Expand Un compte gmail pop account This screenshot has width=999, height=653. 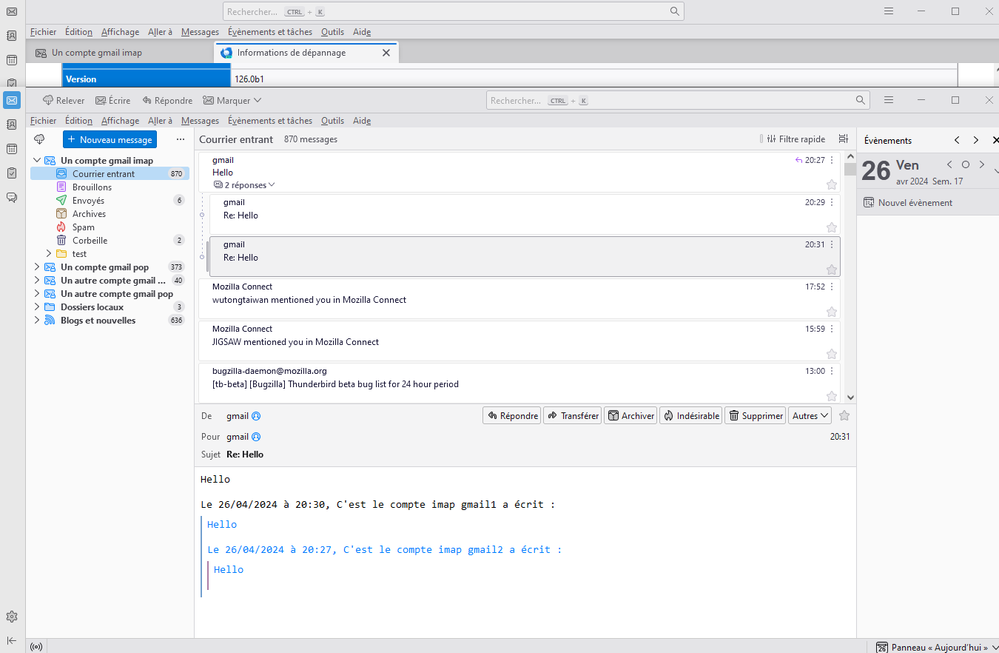coord(37,267)
